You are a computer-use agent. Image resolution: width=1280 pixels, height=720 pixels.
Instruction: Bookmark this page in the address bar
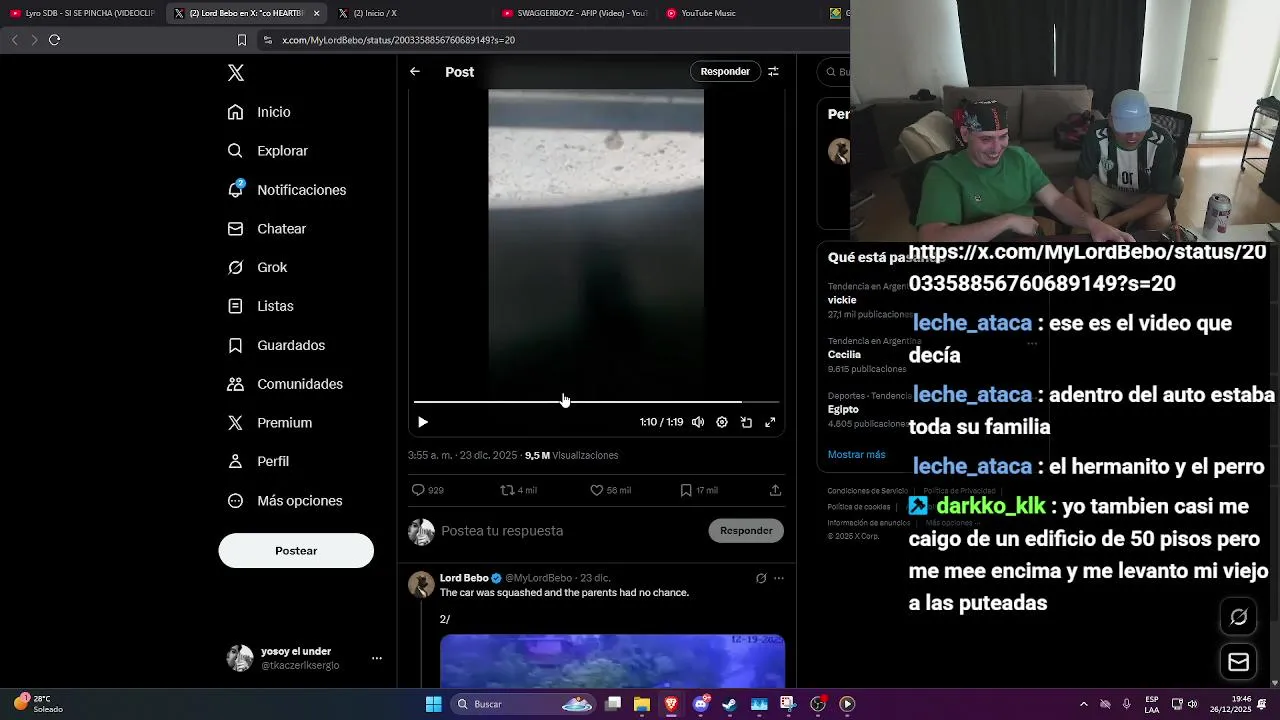241,40
